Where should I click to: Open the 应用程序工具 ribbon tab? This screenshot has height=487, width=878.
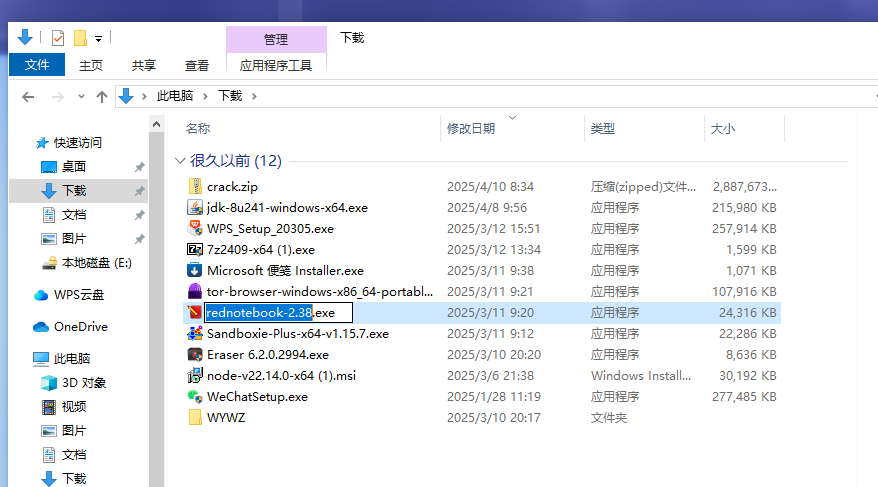(276, 65)
